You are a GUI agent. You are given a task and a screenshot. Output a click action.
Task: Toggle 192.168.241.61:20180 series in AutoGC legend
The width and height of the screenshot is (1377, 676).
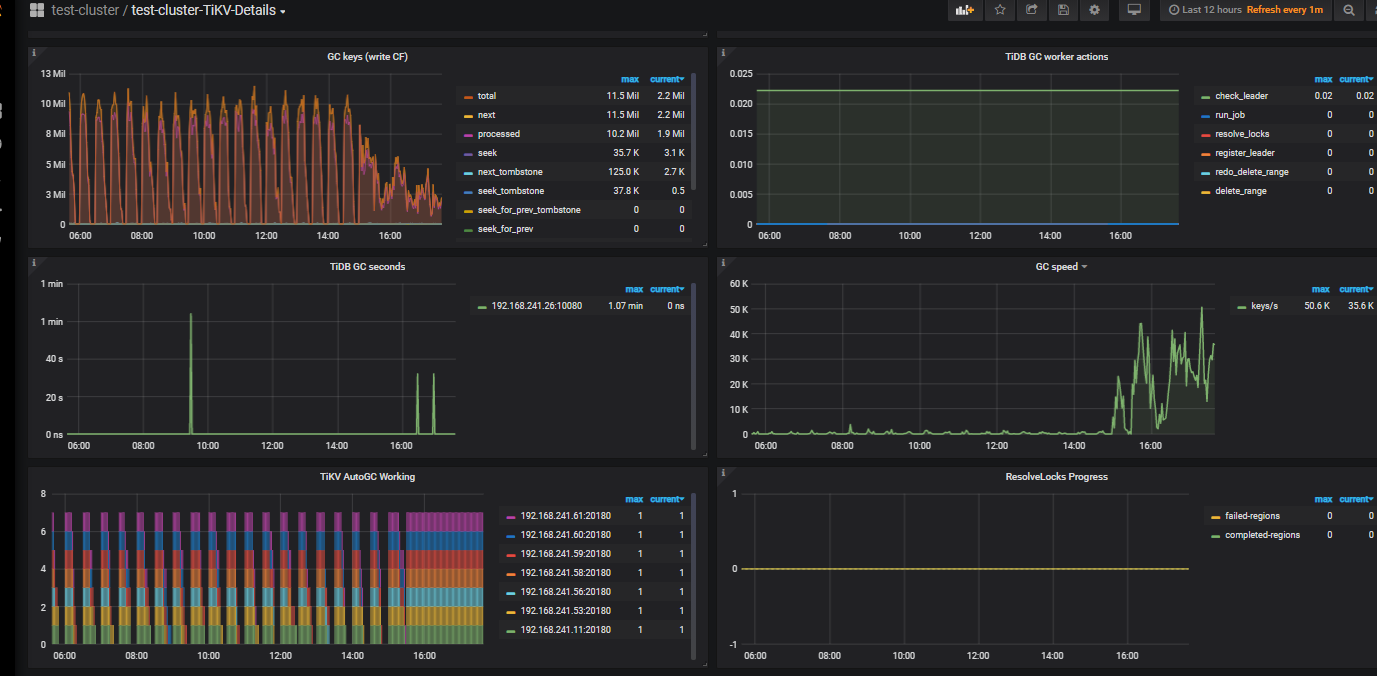(x=565, y=516)
